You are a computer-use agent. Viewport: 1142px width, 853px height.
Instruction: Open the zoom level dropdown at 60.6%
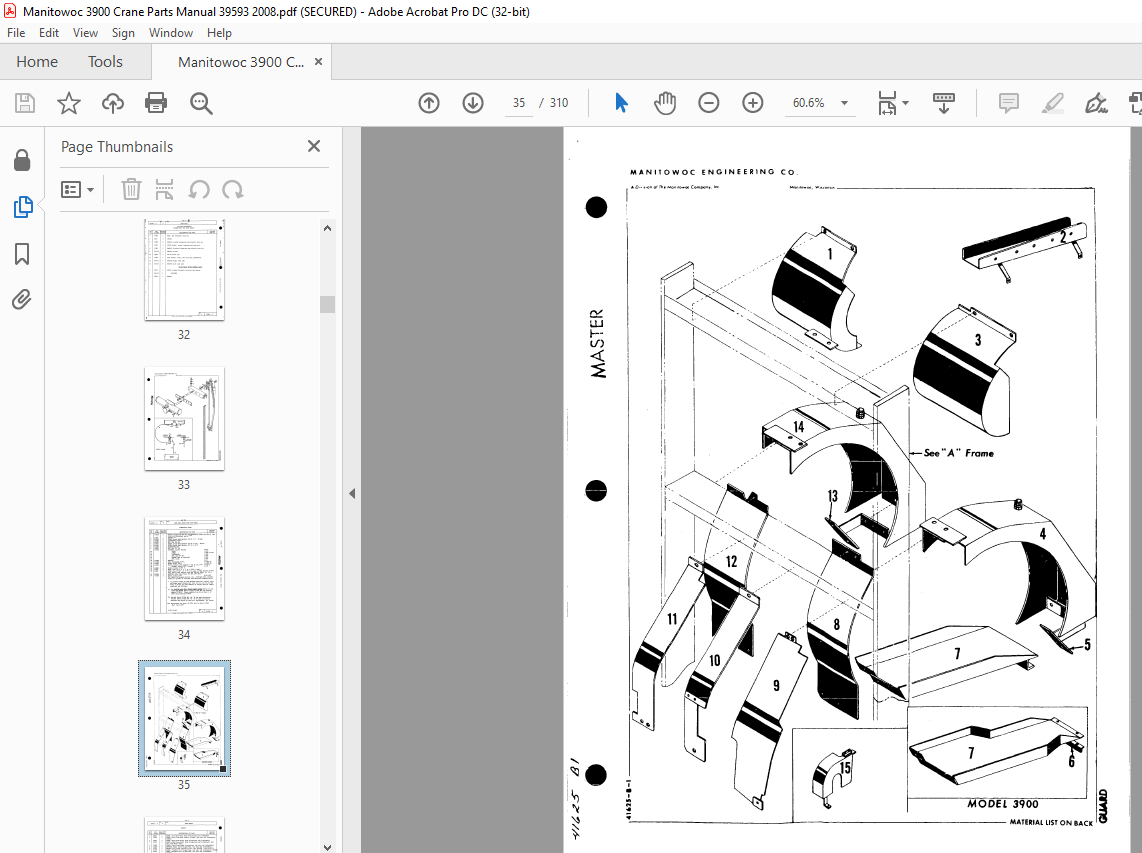click(x=845, y=103)
